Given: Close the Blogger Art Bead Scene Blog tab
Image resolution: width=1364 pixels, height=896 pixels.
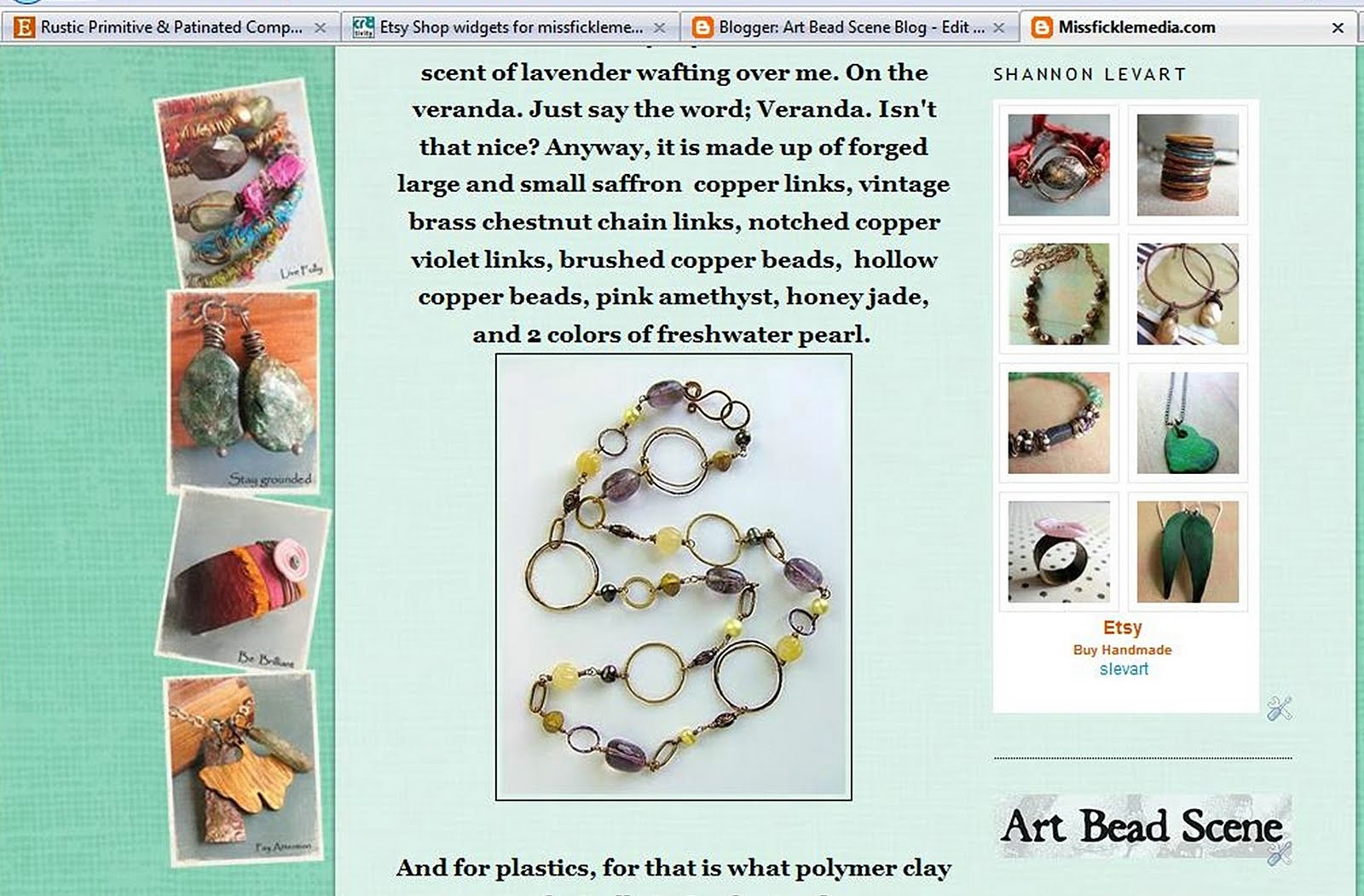Looking at the screenshot, I should tap(998, 28).
